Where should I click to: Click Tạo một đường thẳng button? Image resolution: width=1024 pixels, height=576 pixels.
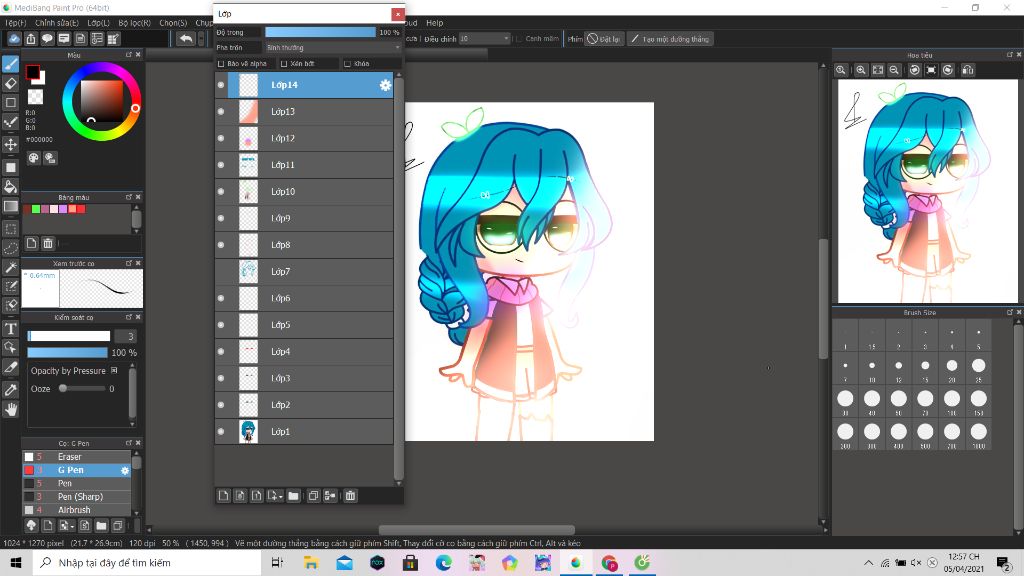(x=670, y=39)
